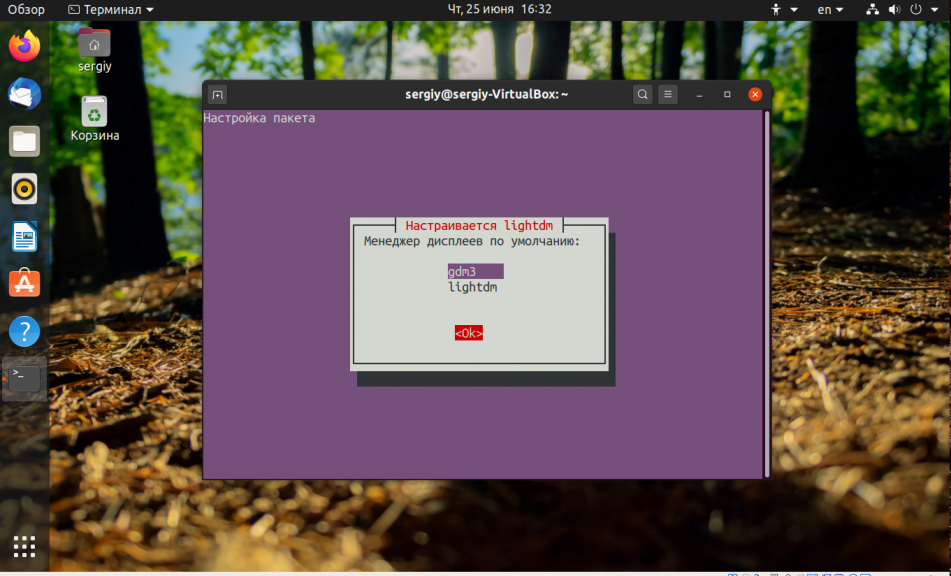Open the Help icon in the dock
The image size is (951, 576).
click(24, 332)
